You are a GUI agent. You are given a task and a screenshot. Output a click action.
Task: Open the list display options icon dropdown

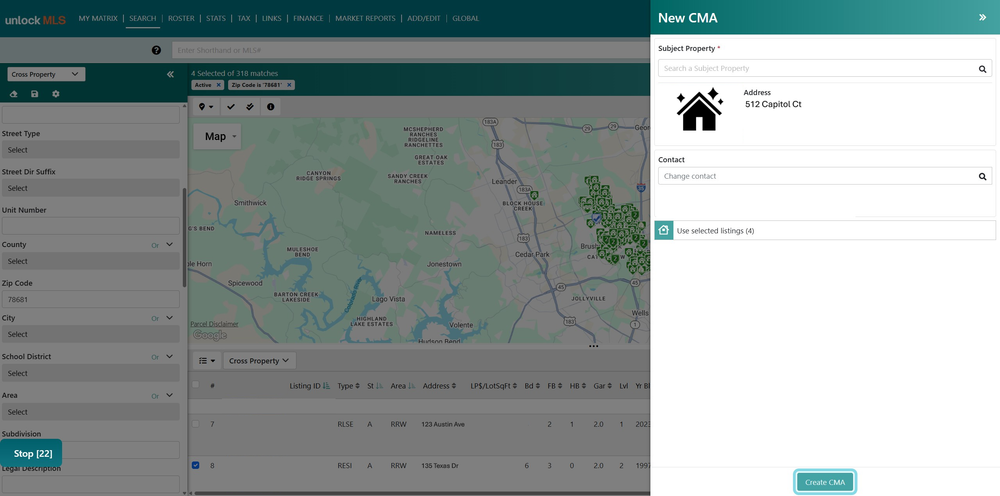click(x=207, y=361)
